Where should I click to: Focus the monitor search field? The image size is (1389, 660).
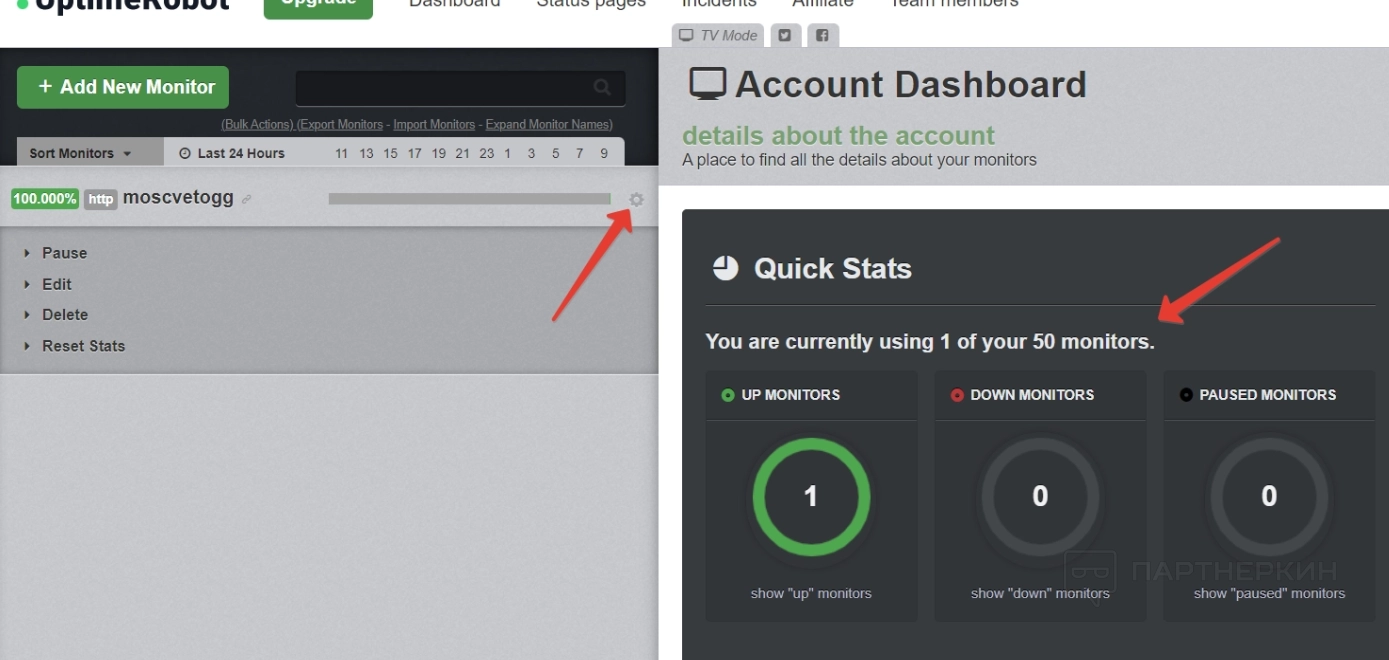[460, 88]
